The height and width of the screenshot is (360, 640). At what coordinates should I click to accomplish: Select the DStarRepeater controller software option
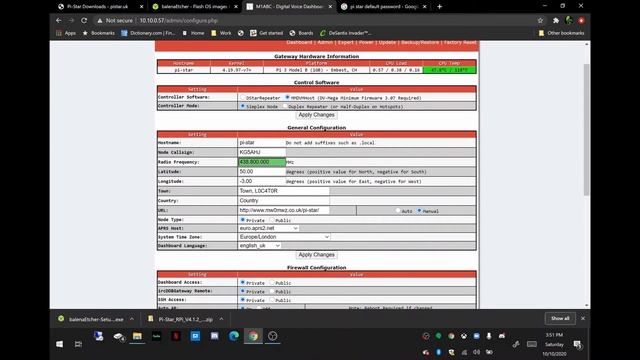click(x=242, y=98)
